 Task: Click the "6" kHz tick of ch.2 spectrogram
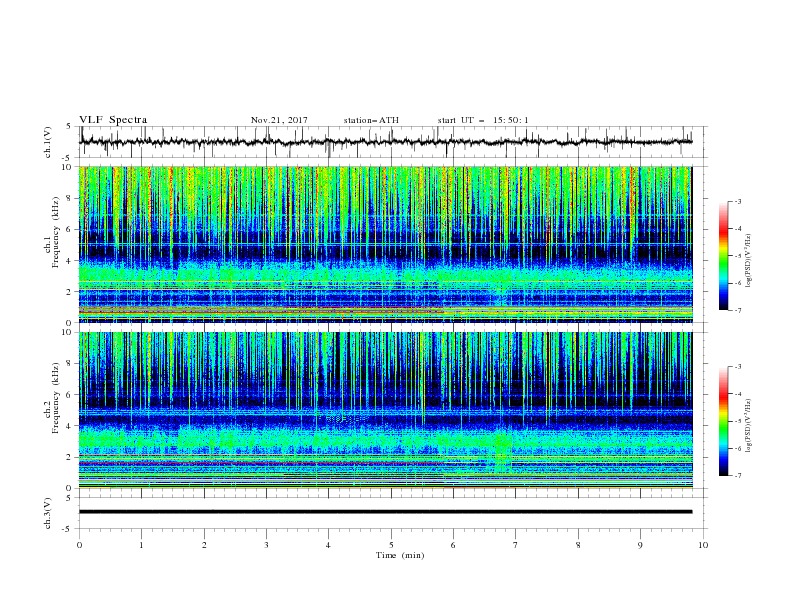(71, 394)
